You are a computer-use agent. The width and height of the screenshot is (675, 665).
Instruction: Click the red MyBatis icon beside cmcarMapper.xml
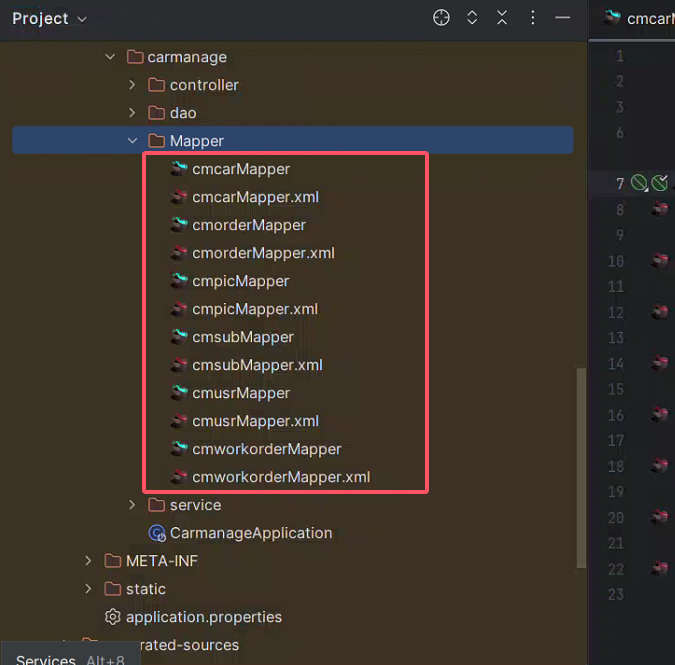pyautogui.click(x=179, y=197)
